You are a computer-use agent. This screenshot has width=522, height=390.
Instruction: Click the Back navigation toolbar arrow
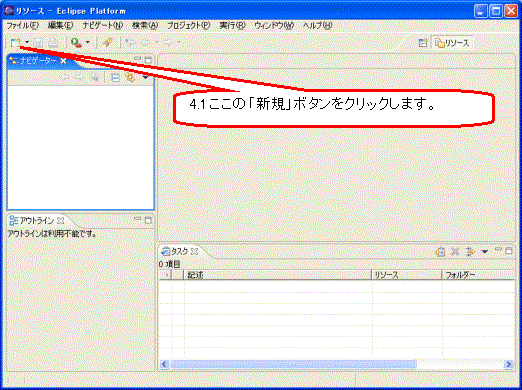tap(146, 42)
